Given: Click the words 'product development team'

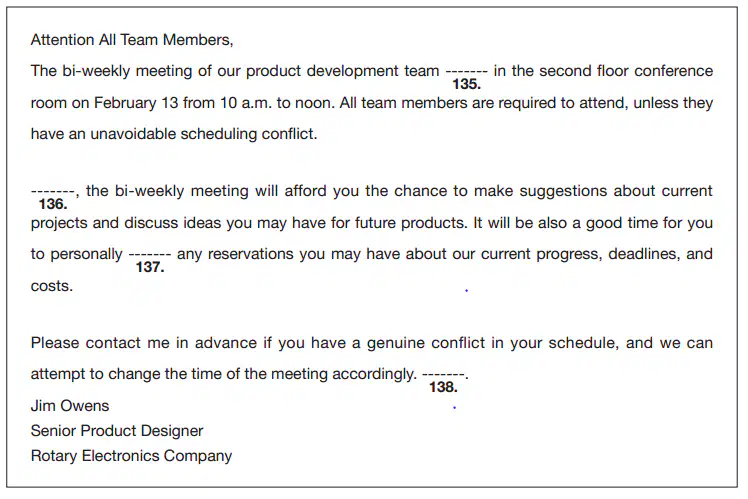Looking at the screenshot, I should 343,71.
